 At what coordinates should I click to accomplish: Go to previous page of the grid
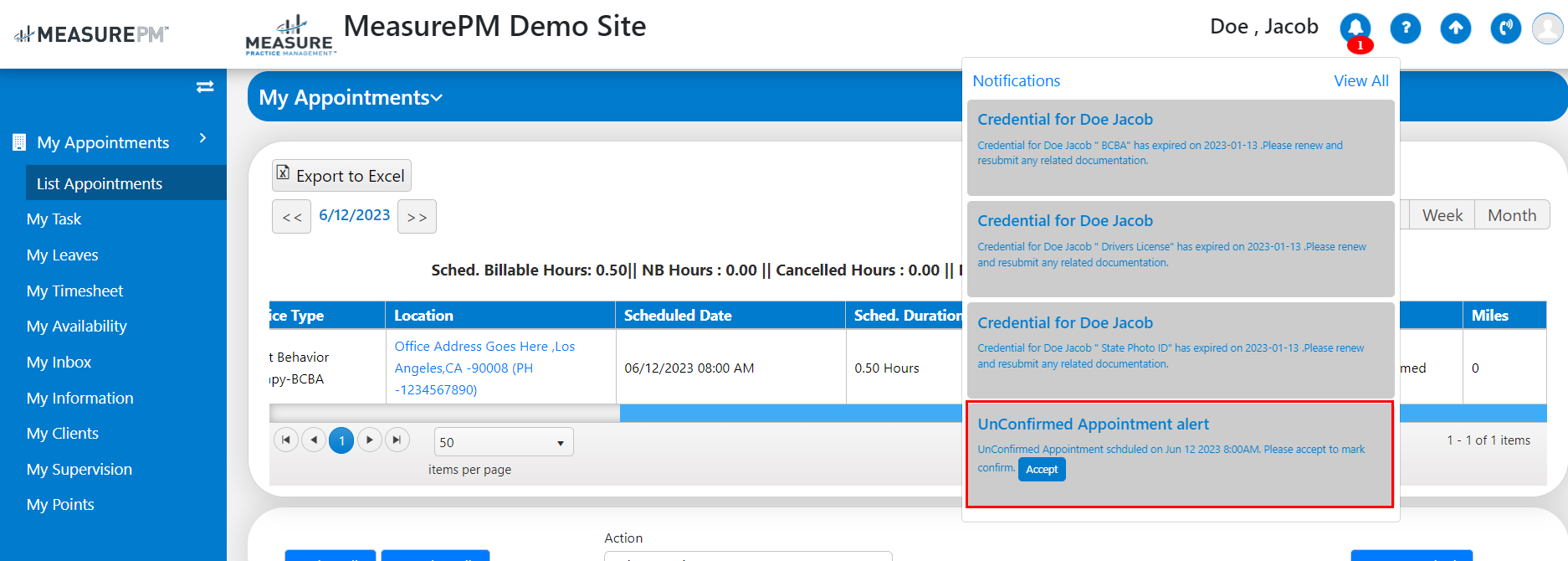(314, 440)
